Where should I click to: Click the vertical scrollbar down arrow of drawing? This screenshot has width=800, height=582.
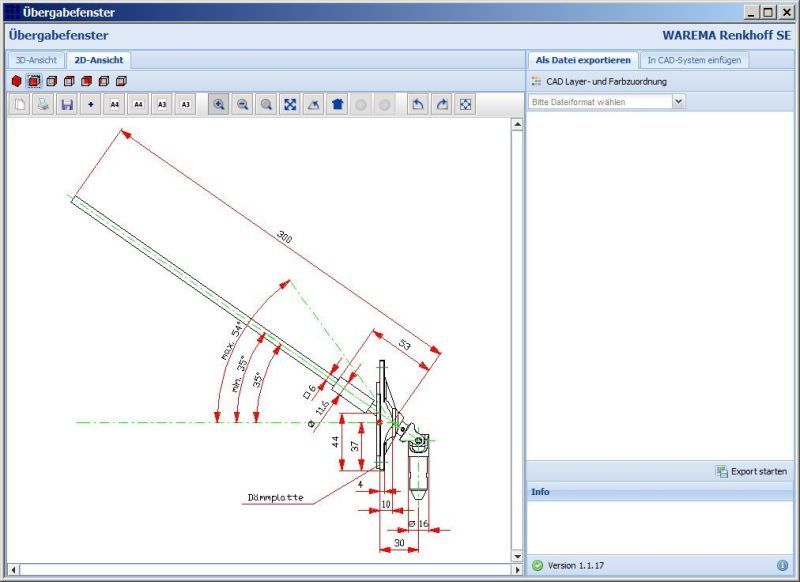[x=517, y=555]
